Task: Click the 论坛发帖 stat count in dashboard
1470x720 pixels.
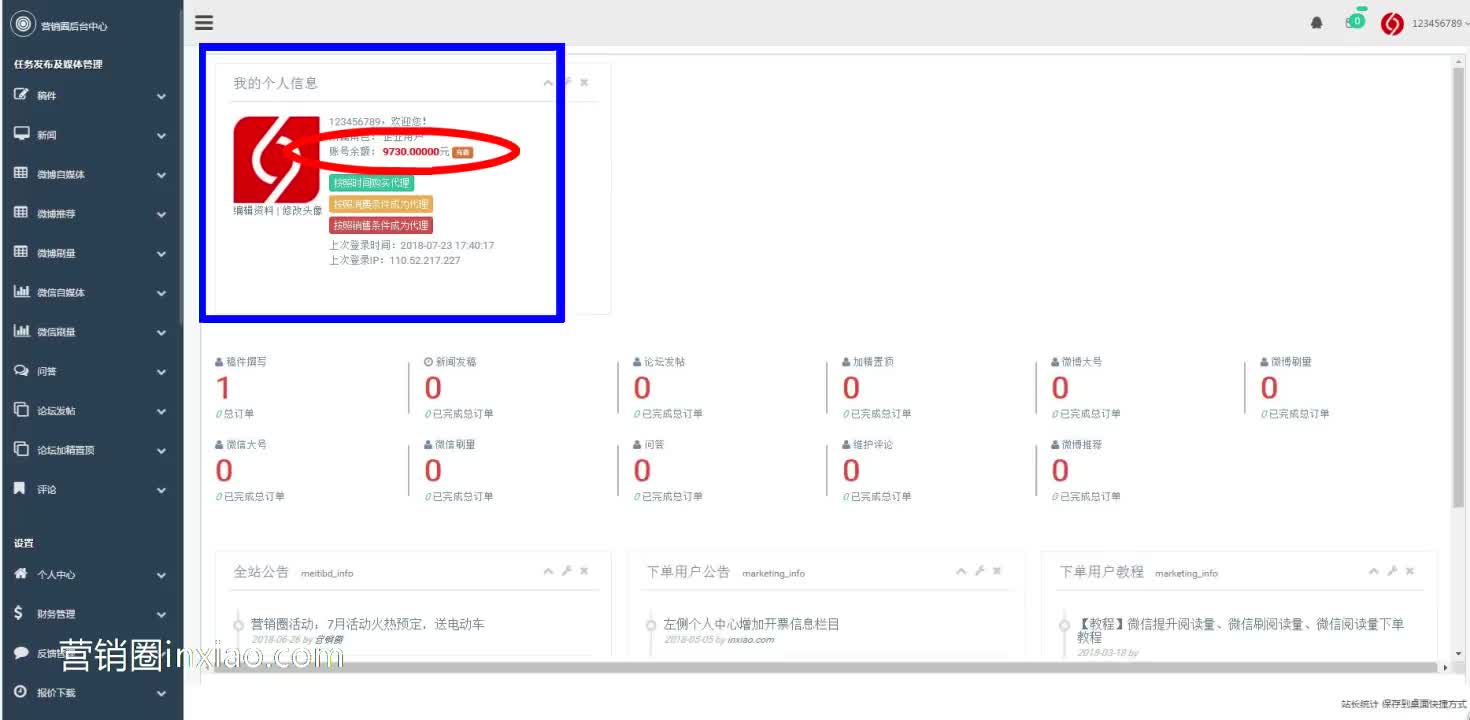Action: click(x=642, y=388)
